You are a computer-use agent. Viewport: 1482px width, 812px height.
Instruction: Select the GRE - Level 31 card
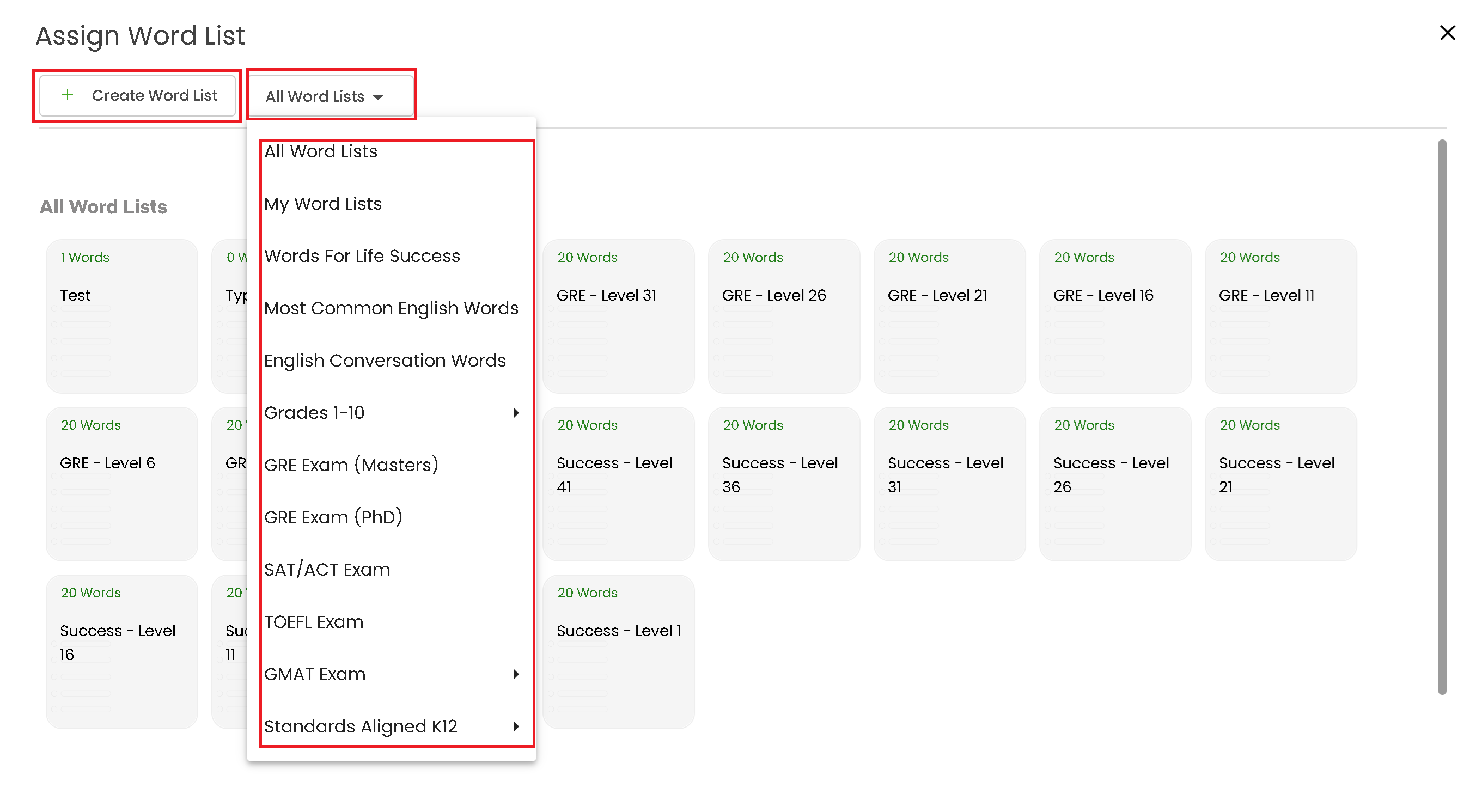618,316
